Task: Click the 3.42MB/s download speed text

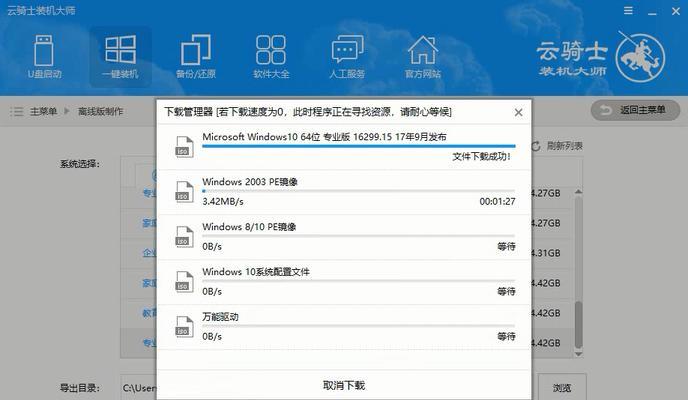Action: (x=223, y=202)
